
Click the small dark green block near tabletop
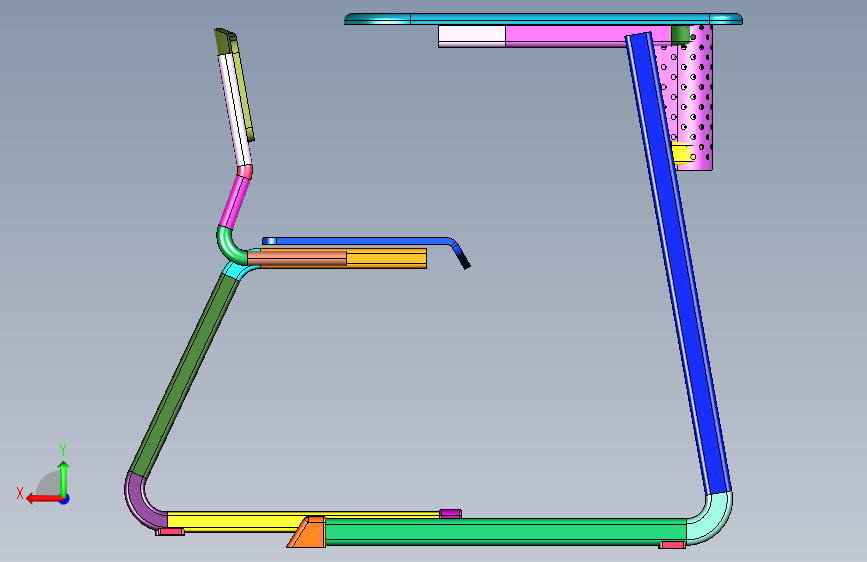(x=681, y=35)
